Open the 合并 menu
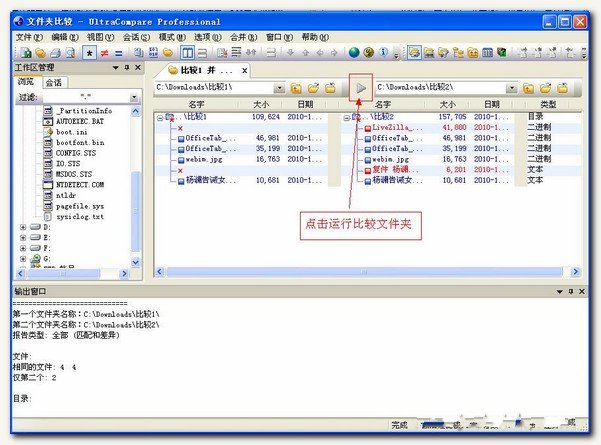The image size is (601, 445). (243, 37)
